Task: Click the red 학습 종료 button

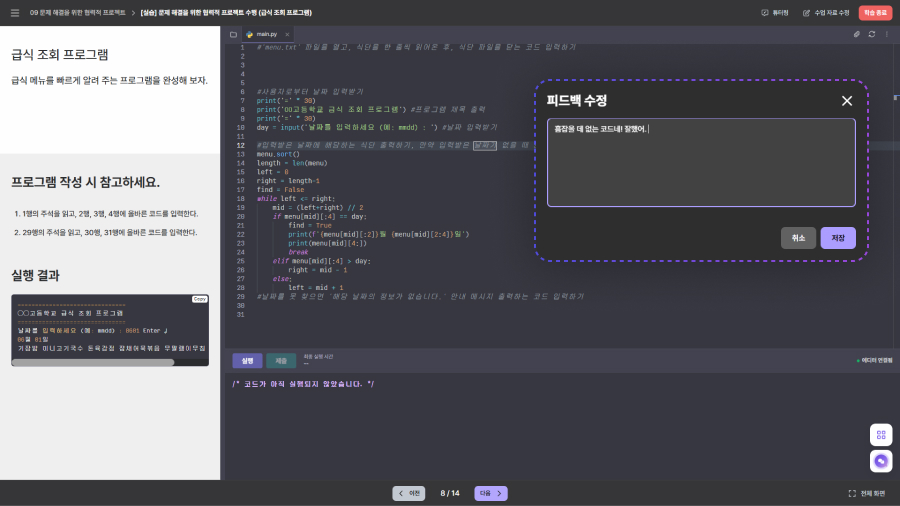Action: coord(875,13)
